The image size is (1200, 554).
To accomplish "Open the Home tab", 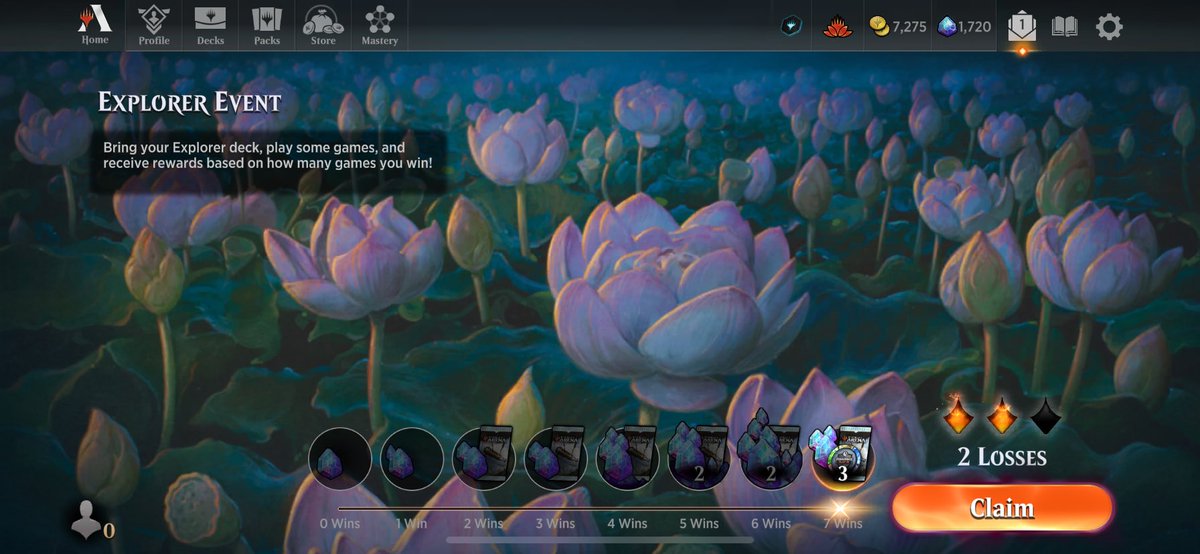I will click(95, 25).
